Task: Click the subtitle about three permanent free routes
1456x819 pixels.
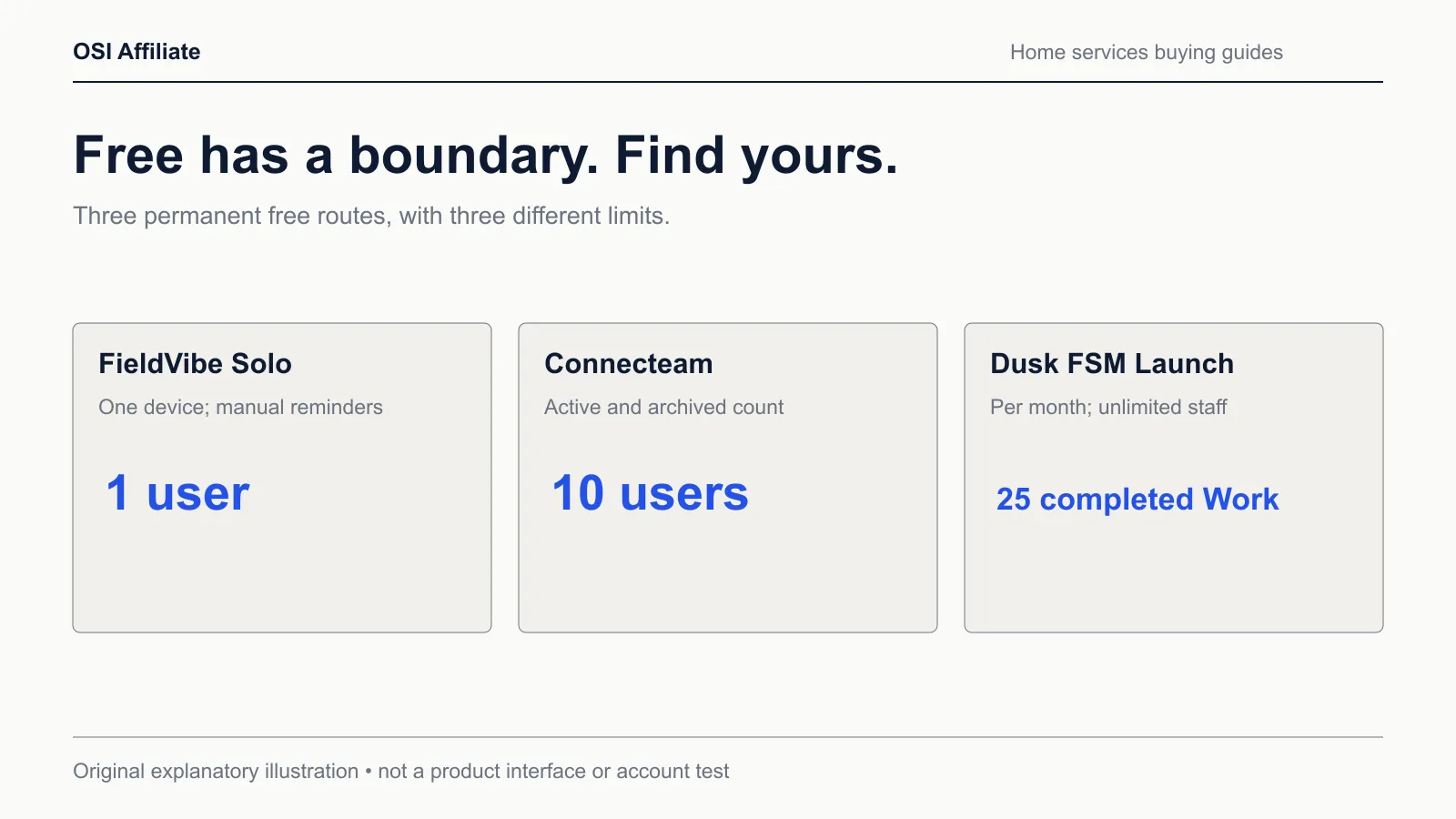Action: (371, 216)
